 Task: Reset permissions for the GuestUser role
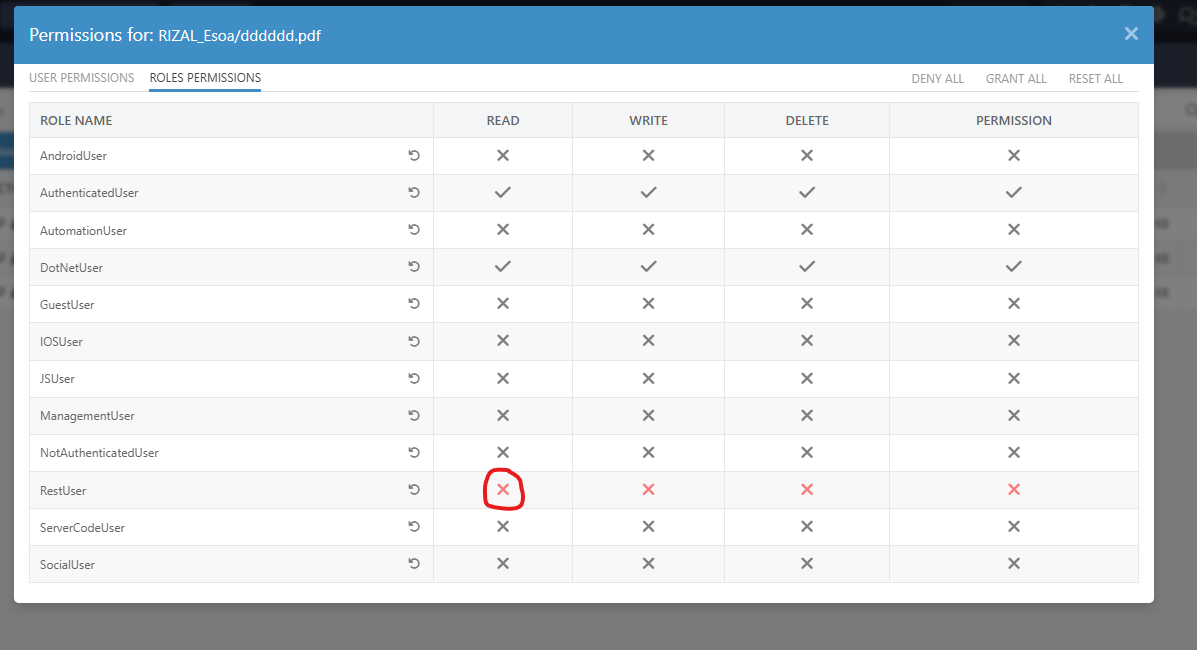[414, 304]
